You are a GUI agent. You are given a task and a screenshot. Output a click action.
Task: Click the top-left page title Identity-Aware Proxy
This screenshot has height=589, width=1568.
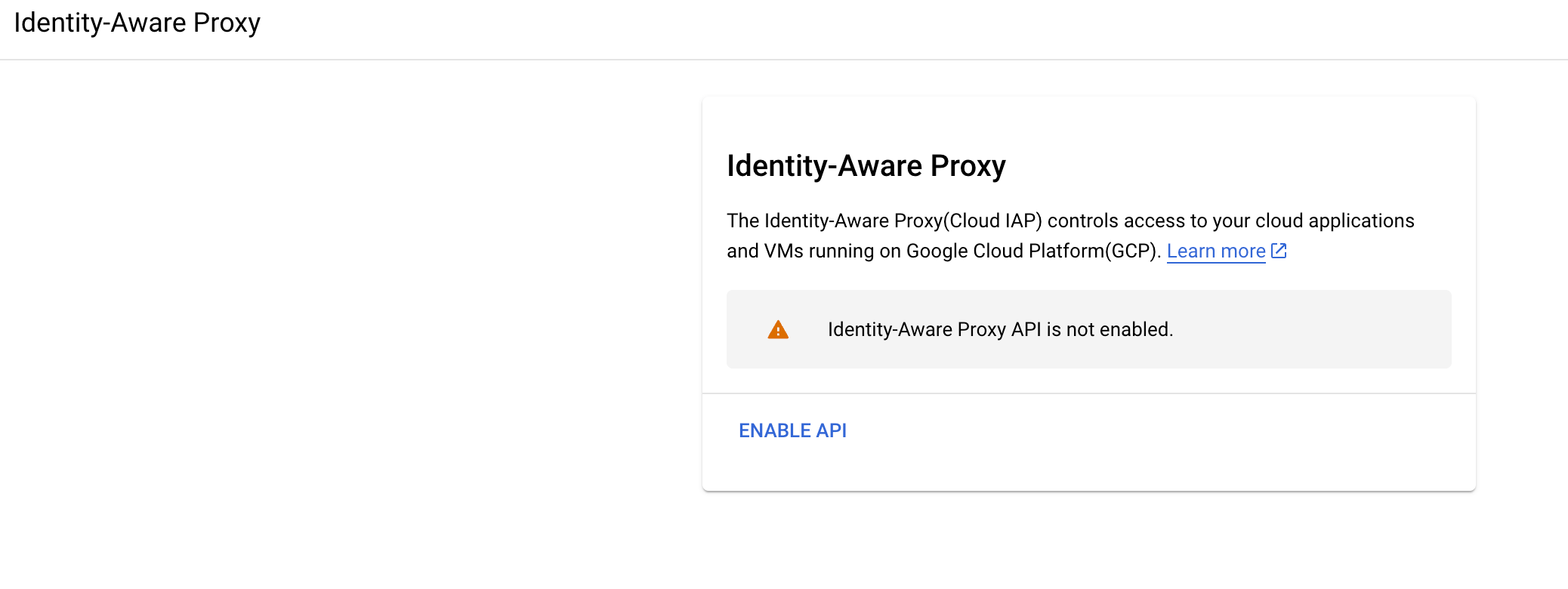pyautogui.click(x=137, y=23)
